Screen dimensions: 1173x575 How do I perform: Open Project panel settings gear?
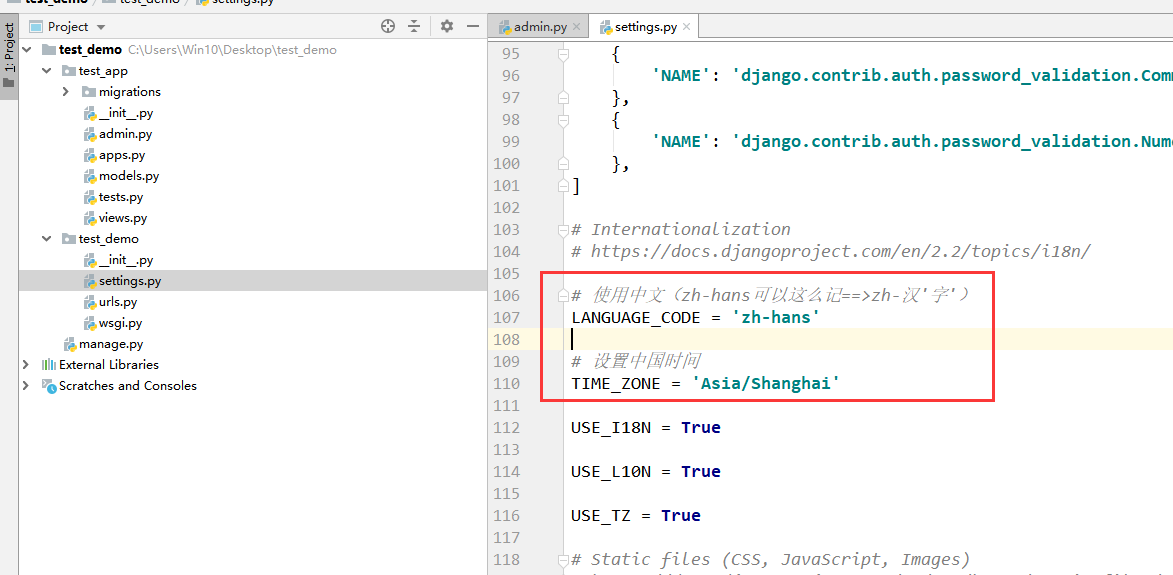(x=447, y=26)
